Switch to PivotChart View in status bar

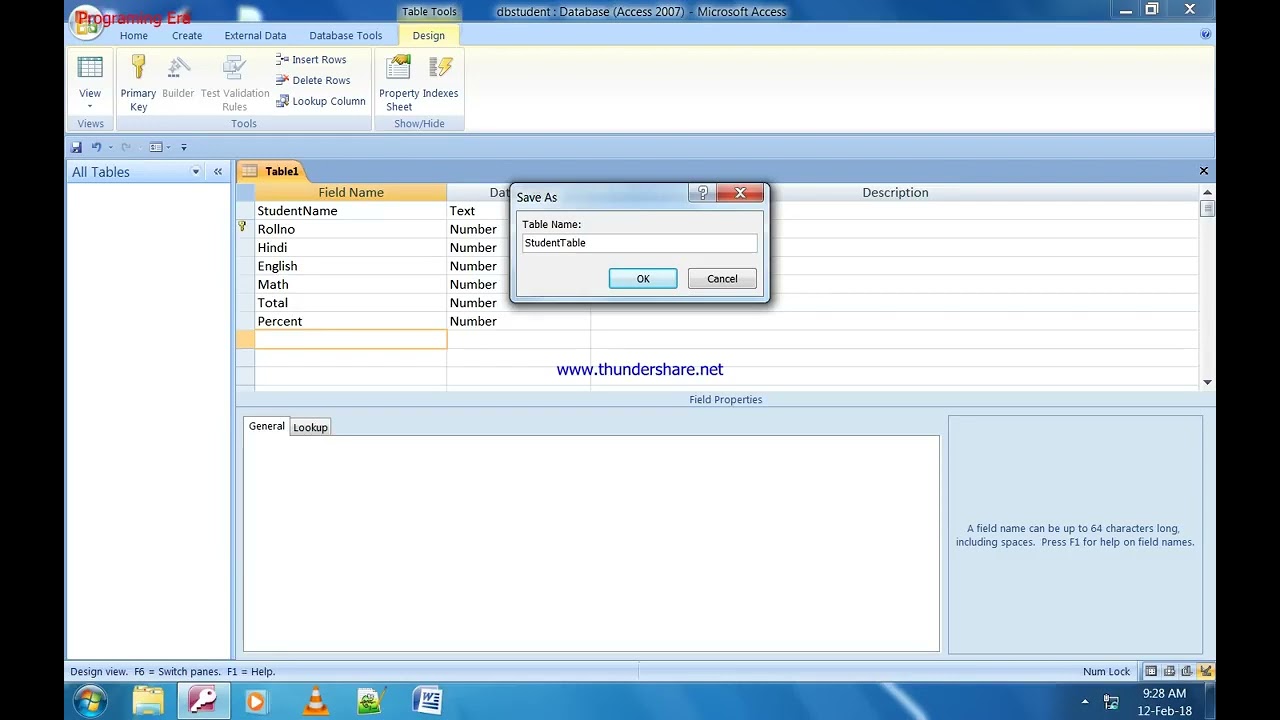click(1187, 671)
